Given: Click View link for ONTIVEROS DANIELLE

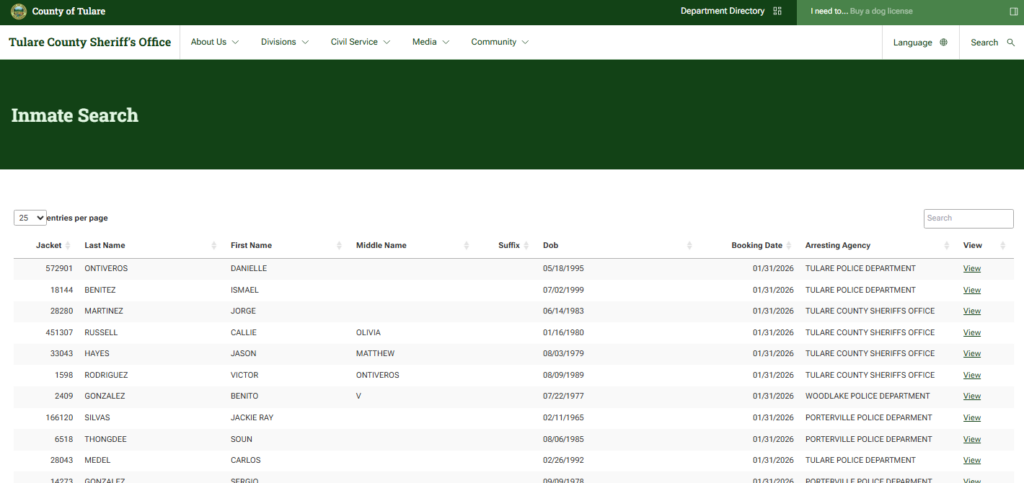Looking at the screenshot, I should coord(971,269).
